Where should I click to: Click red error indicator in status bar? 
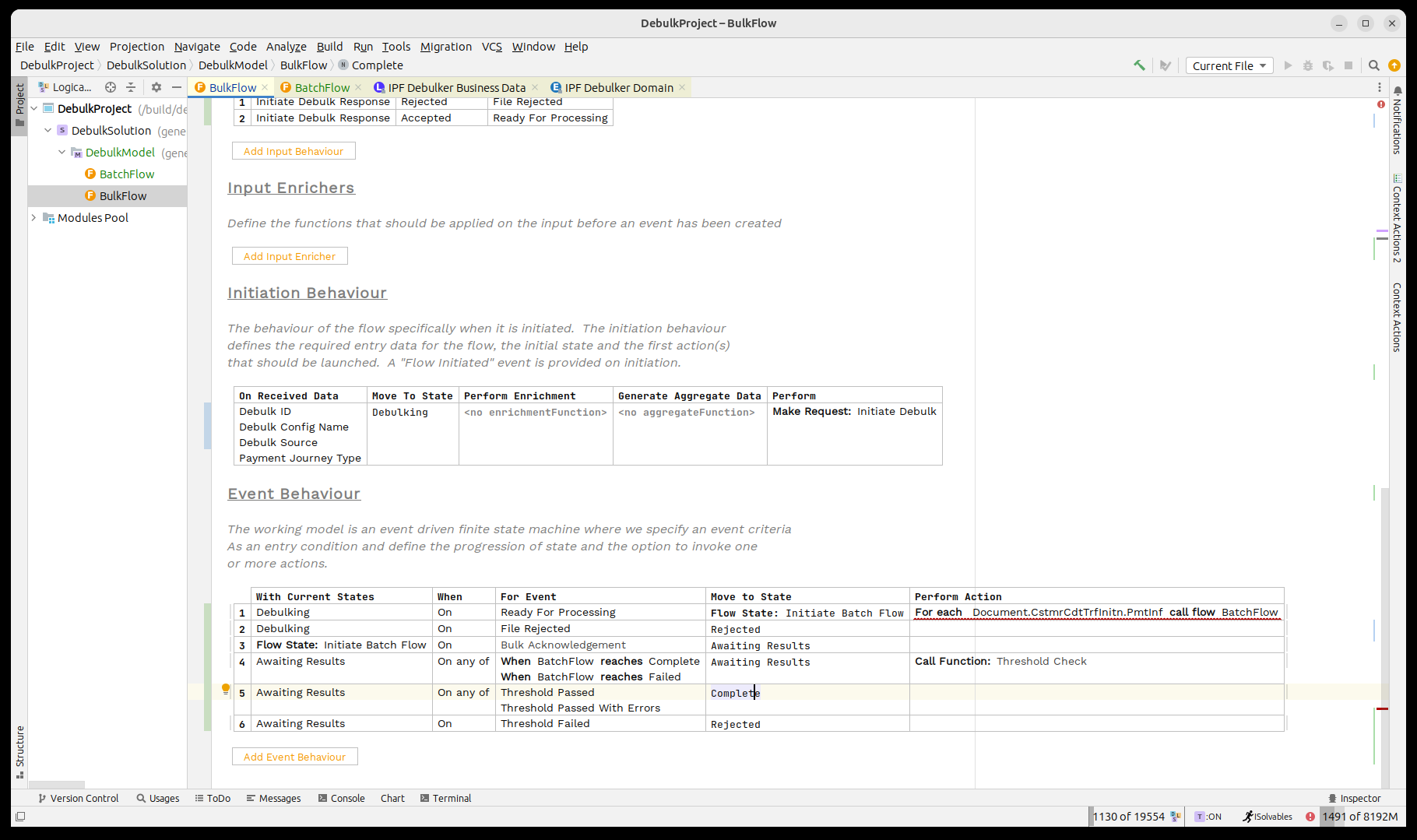(x=1310, y=817)
